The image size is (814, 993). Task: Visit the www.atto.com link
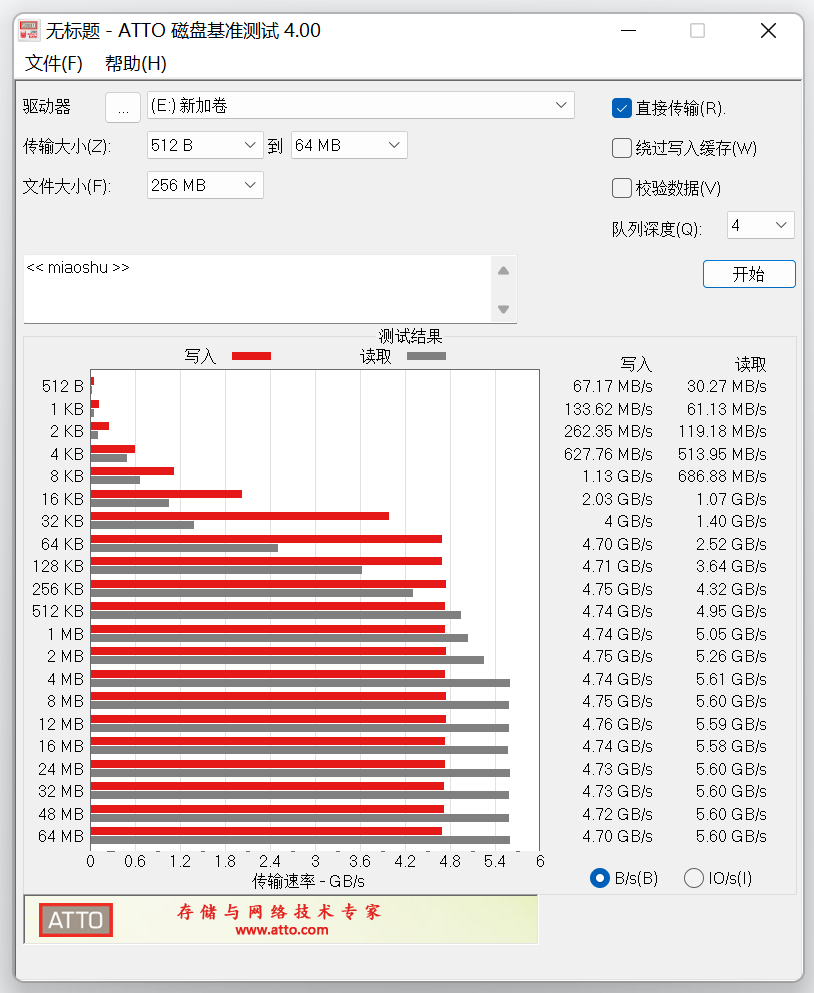(x=283, y=932)
